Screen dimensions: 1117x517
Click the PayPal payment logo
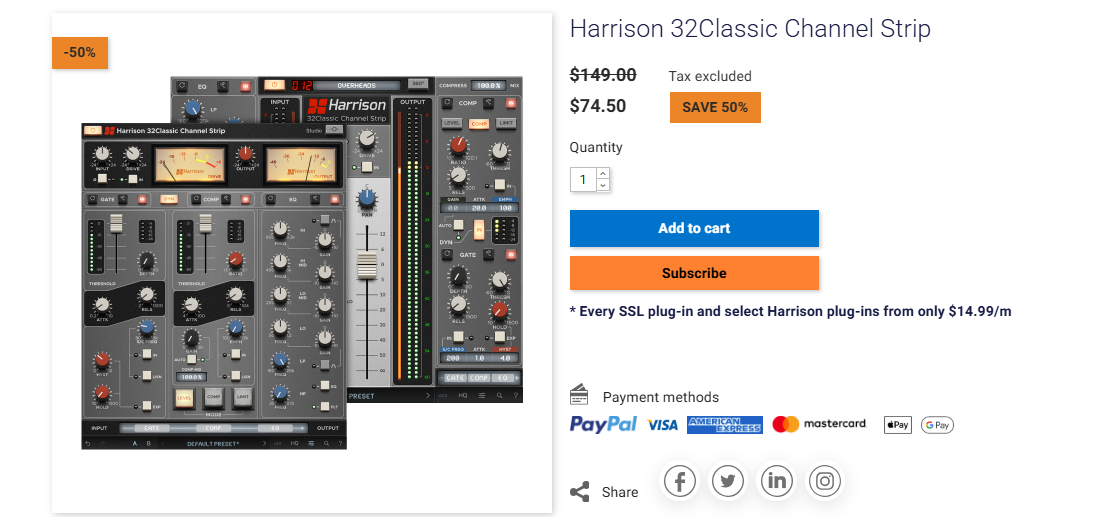603,424
